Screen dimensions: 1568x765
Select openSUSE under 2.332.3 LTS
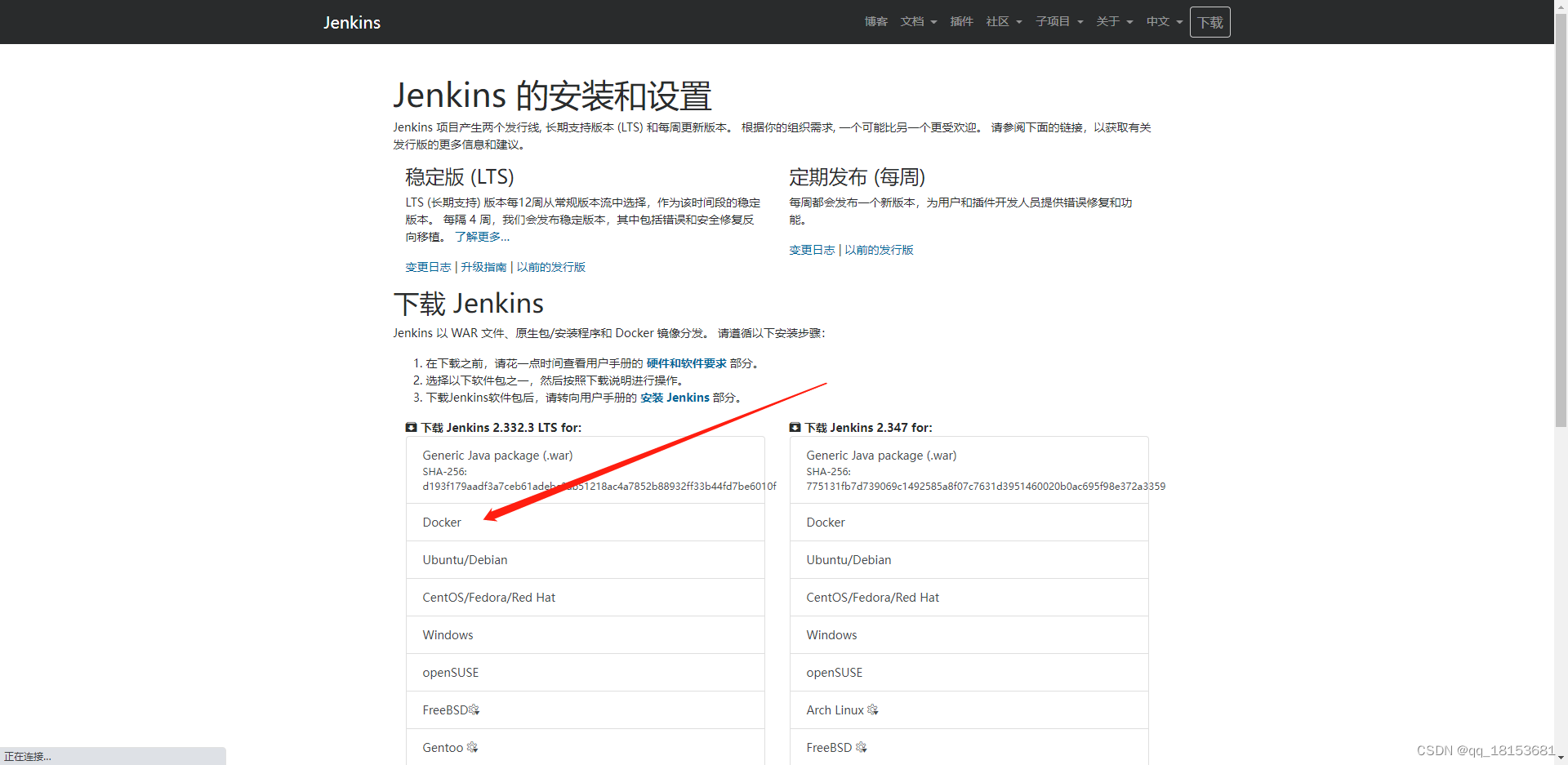pyautogui.click(x=585, y=673)
